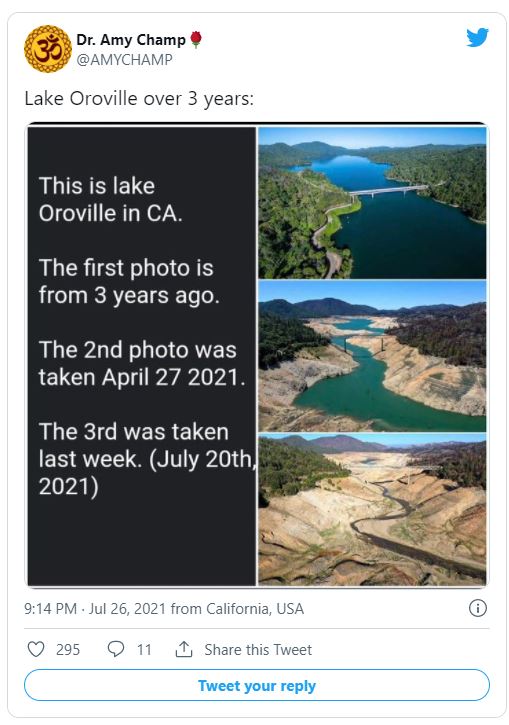Click the 'from California, USA' location text
509x725 pixels.
(x=237, y=608)
